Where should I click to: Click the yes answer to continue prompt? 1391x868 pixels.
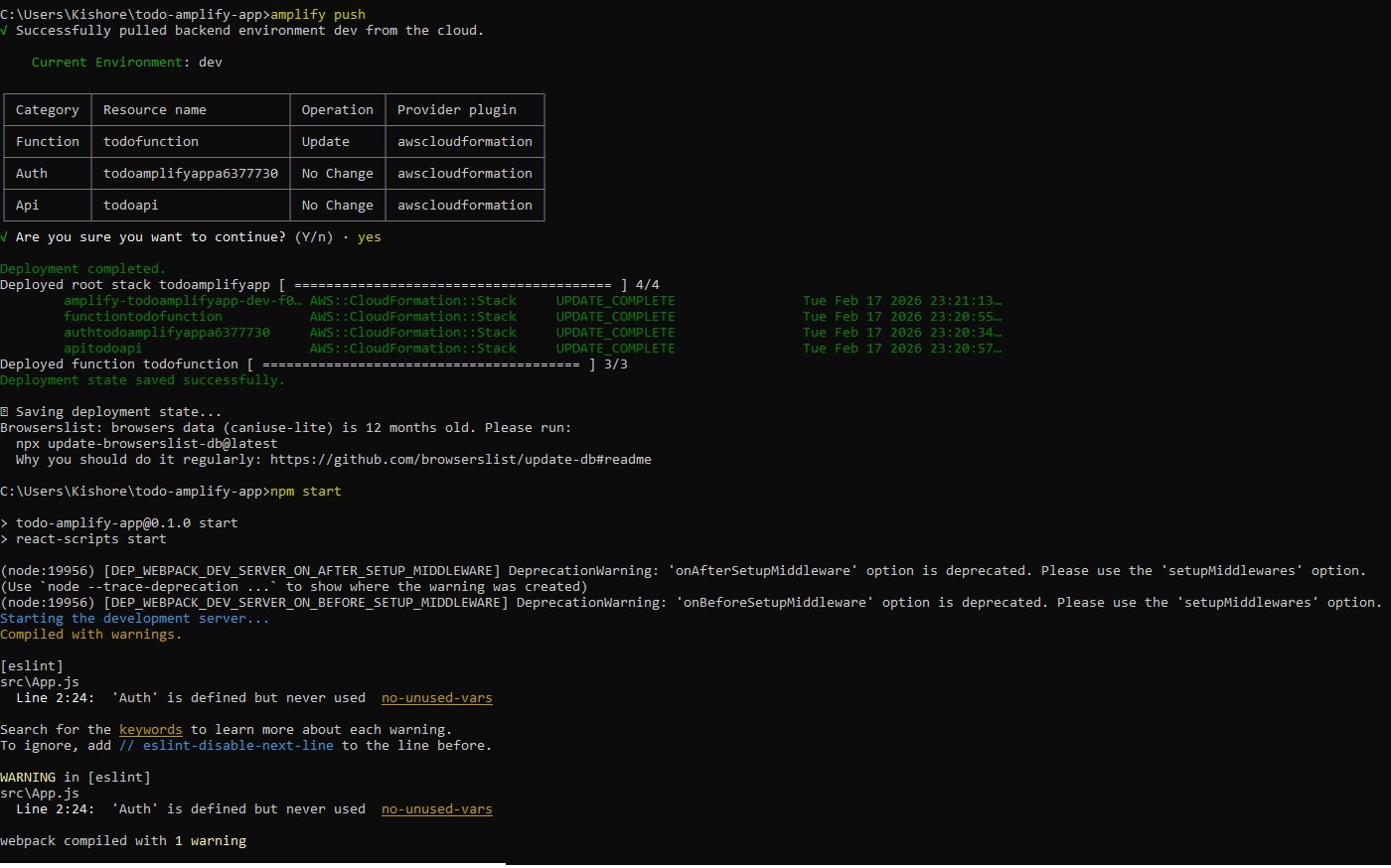pyautogui.click(x=370, y=237)
